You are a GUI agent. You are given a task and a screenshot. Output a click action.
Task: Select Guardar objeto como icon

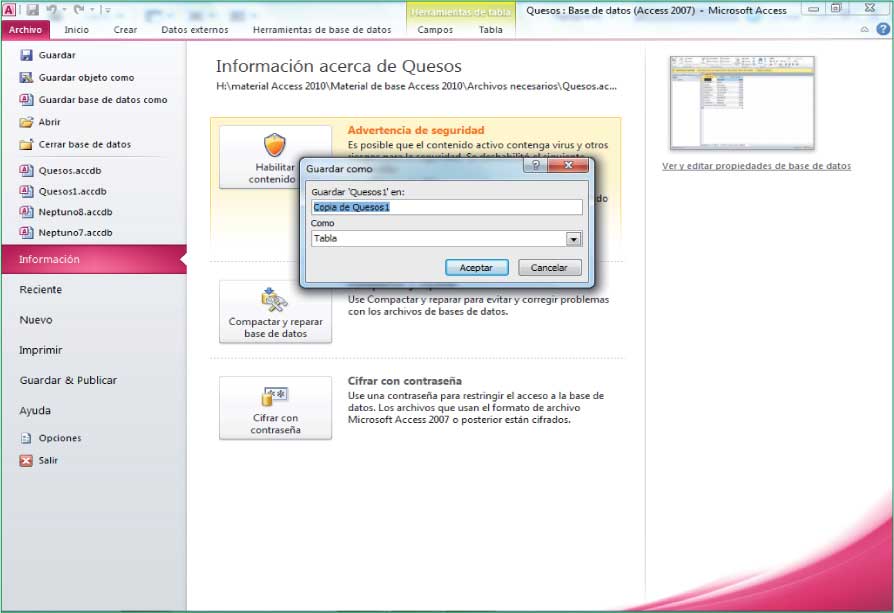click(x=26, y=77)
